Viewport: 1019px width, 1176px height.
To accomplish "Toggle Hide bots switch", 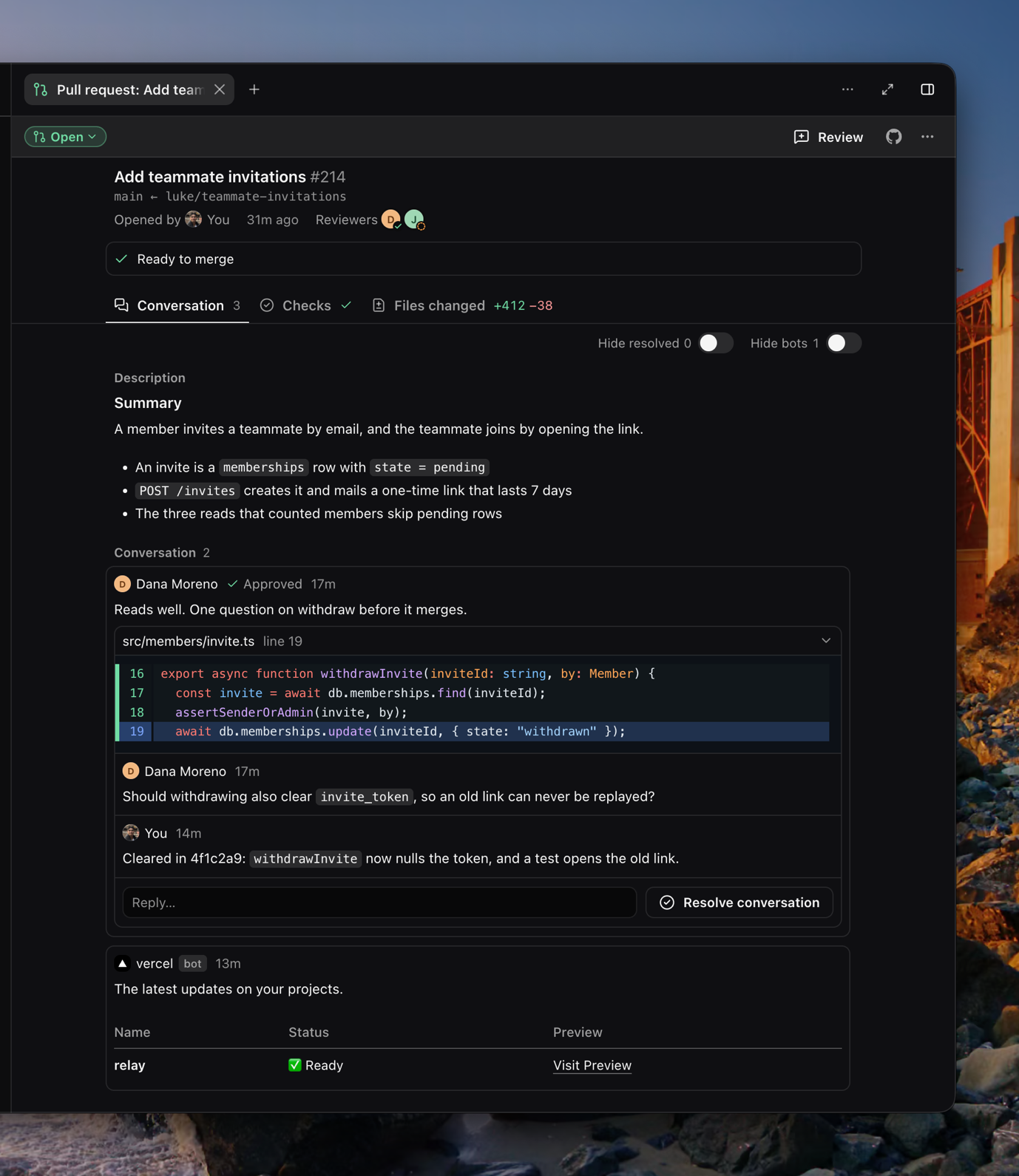I will 843,343.
